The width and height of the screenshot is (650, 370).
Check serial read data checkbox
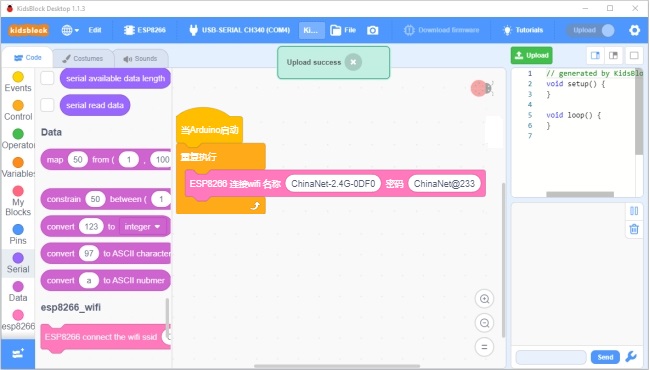47,105
